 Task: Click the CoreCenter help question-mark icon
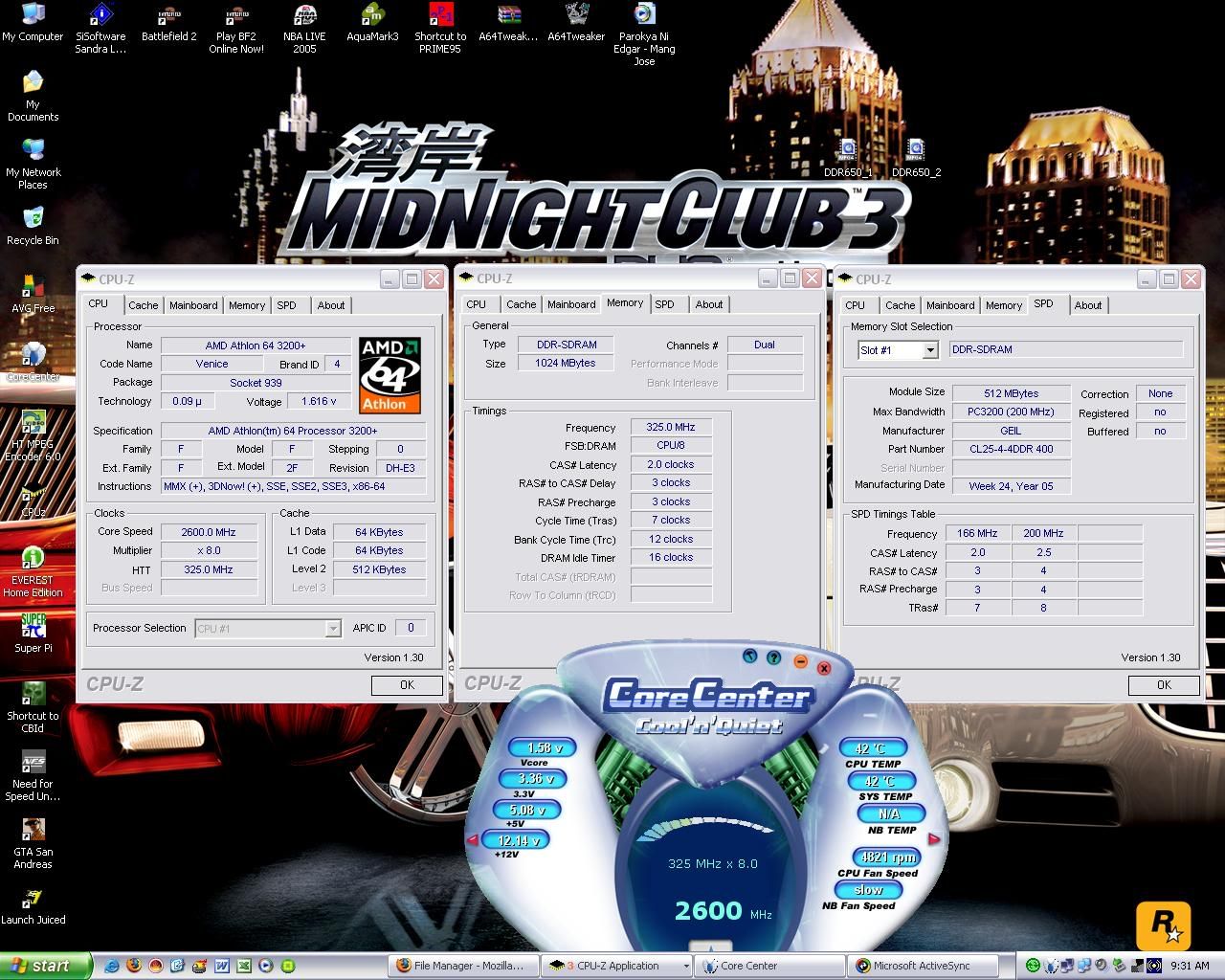(x=773, y=658)
